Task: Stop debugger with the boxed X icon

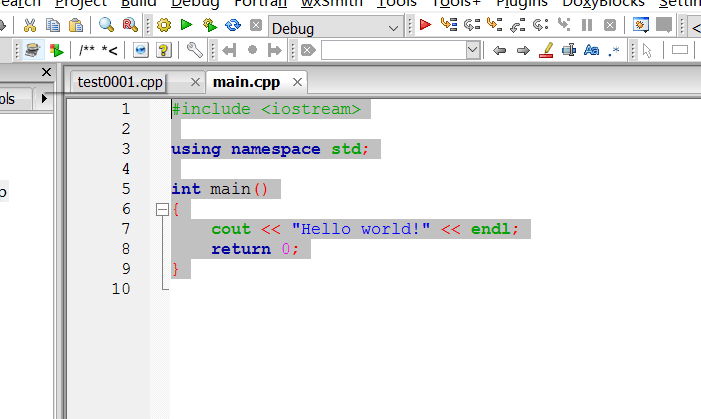Action: (610, 25)
